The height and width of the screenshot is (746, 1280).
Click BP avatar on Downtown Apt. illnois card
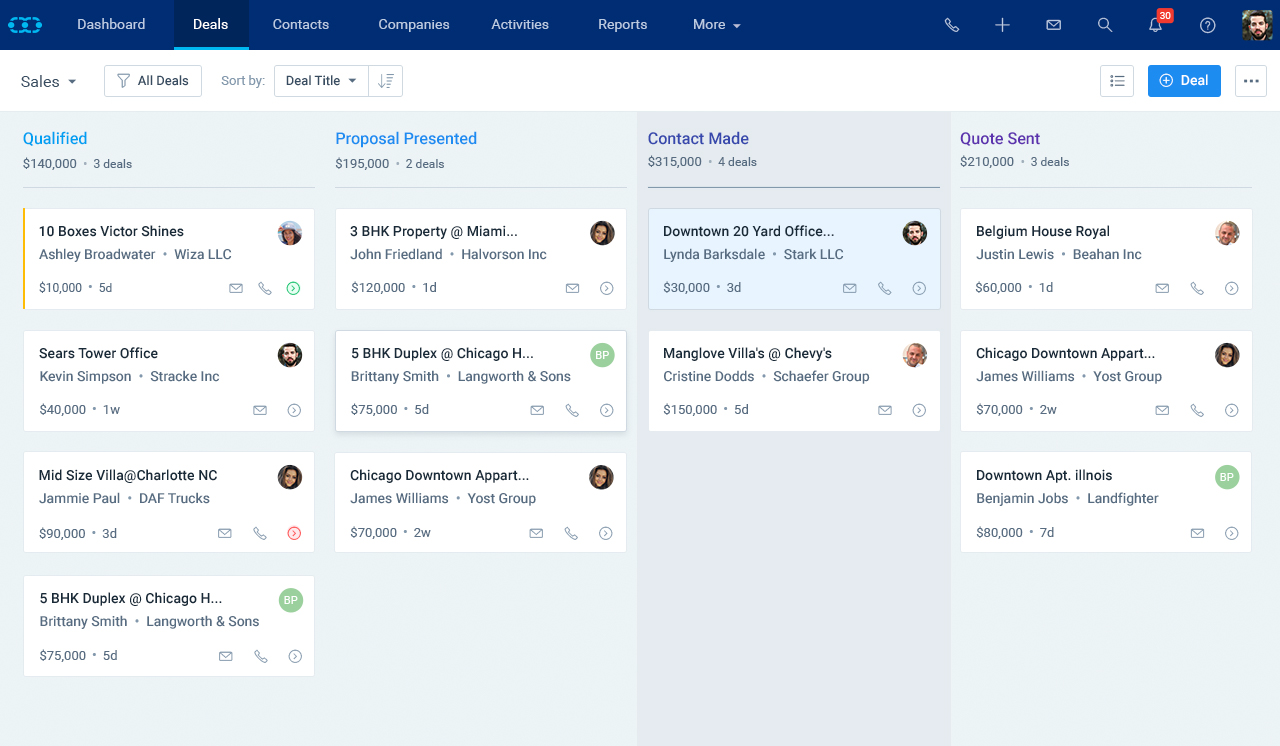pyautogui.click(x=1227, y=477)
